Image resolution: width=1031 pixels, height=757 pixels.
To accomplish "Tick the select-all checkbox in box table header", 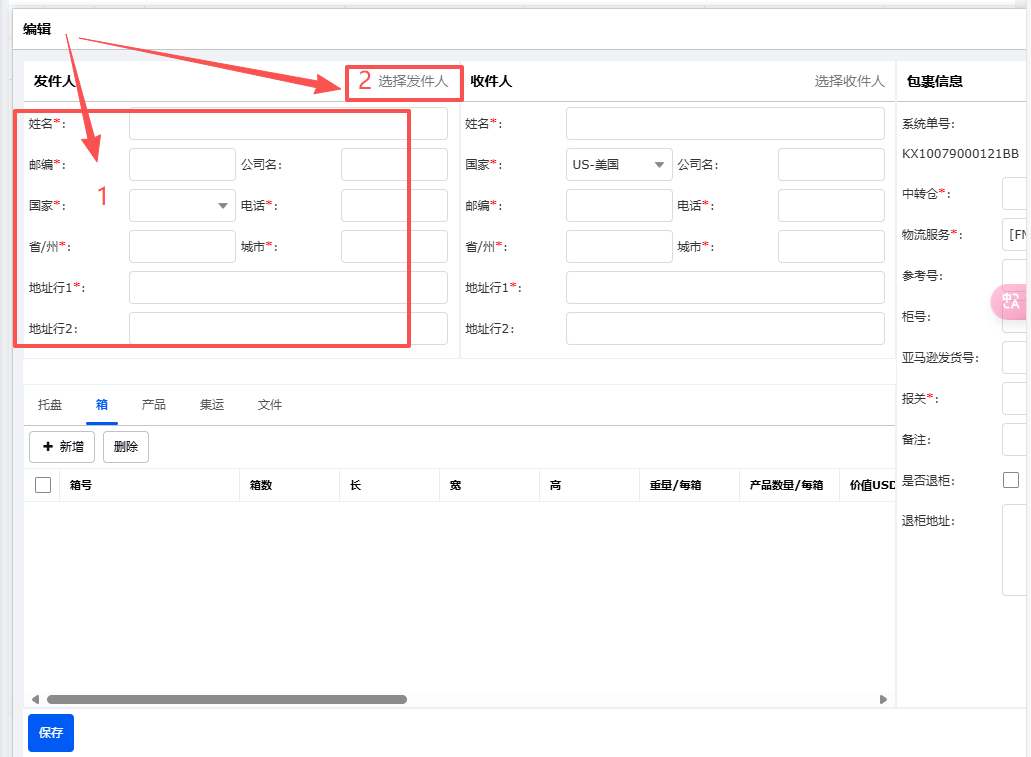I will 43,485.
